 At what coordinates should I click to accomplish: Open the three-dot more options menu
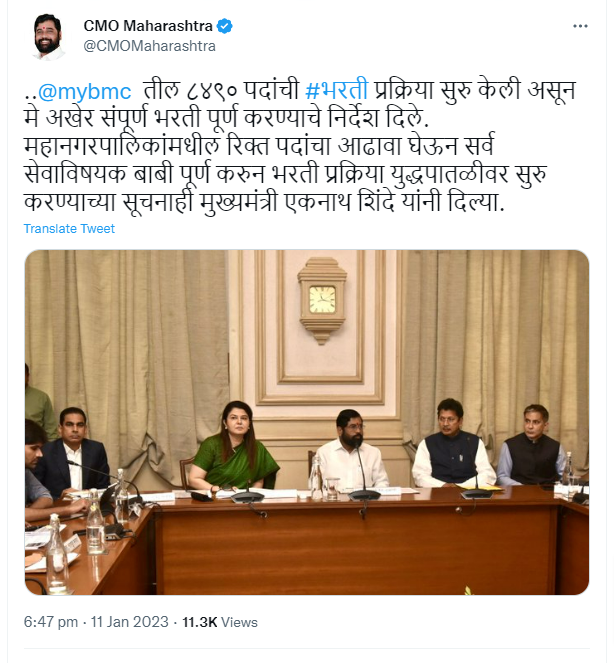(x=580, y=26)
